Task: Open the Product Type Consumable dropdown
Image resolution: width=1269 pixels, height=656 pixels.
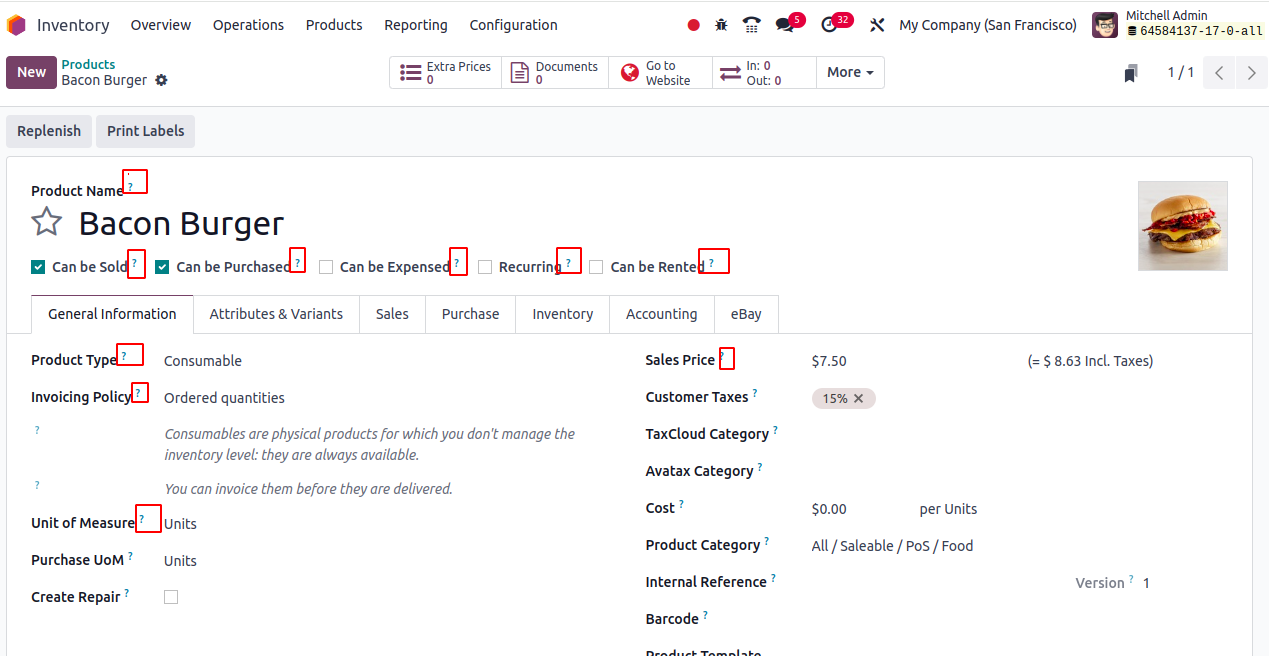Action: [x=203, y=361]
